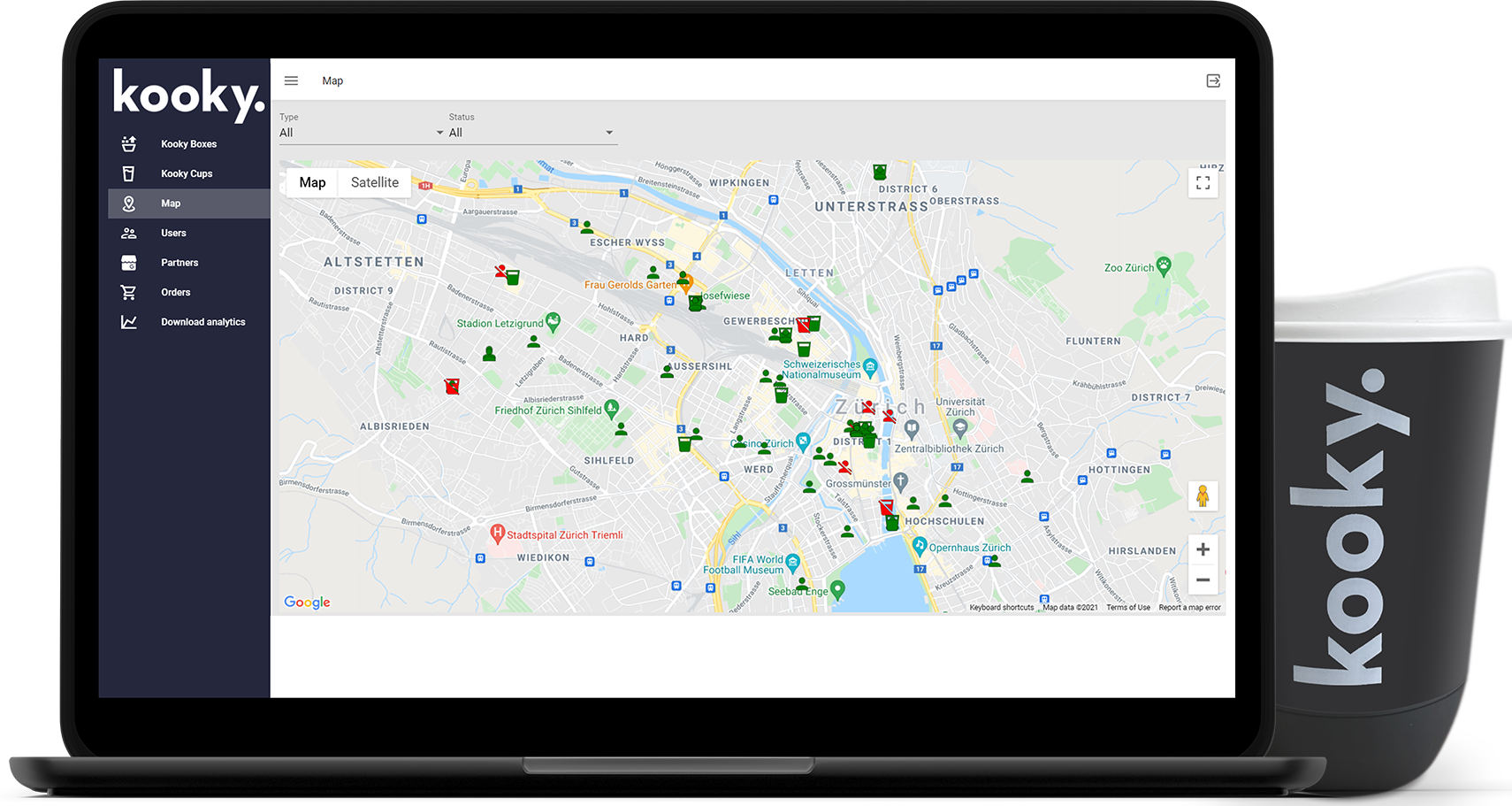Screen dimensions: 1512x806
Task: Click Grossmünster landmark marker
Action: point(900,482)
